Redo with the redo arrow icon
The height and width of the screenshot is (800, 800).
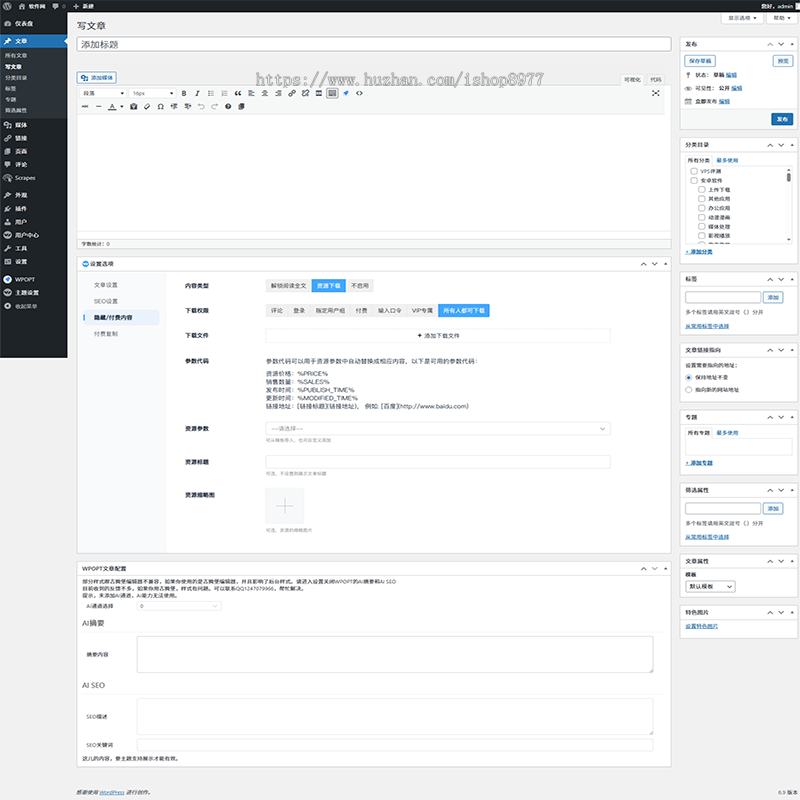pos(214,107)
